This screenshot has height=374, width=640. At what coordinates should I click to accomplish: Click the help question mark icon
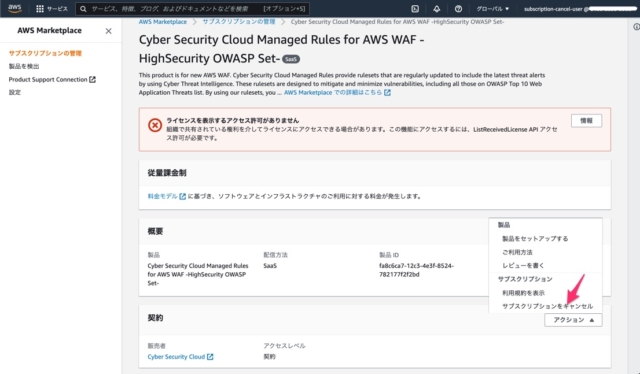click(x=458, y=9)
